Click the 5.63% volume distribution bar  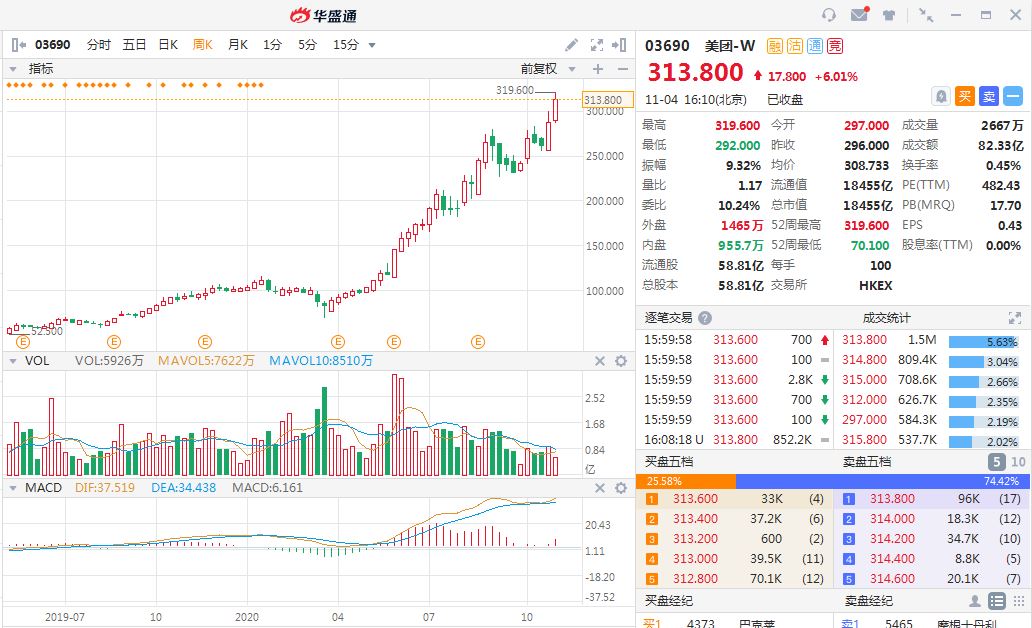click(x=983, y=342)
